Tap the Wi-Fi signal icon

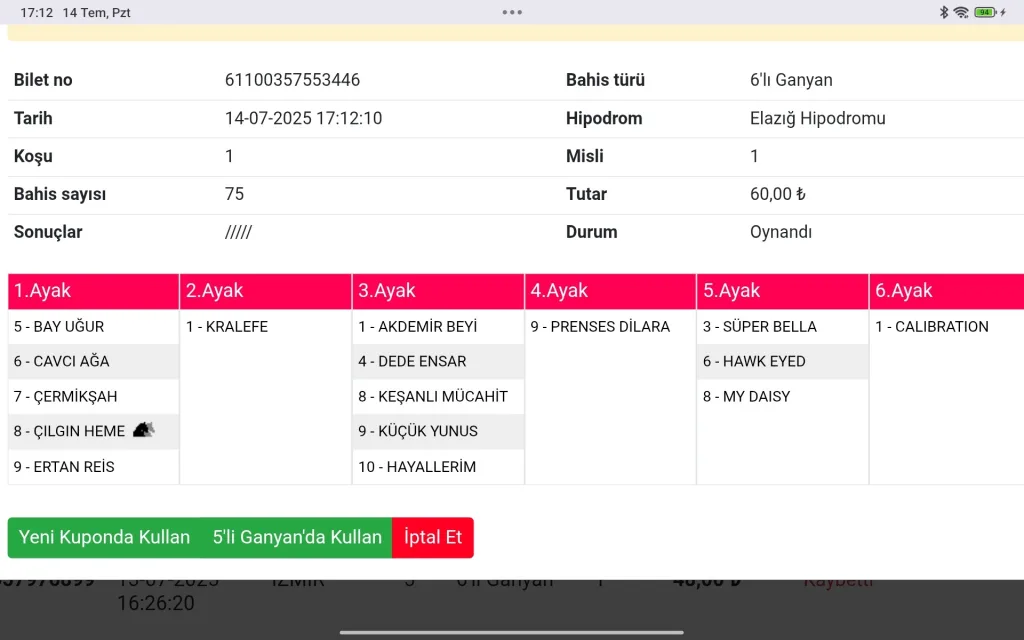tap(961, 12)
